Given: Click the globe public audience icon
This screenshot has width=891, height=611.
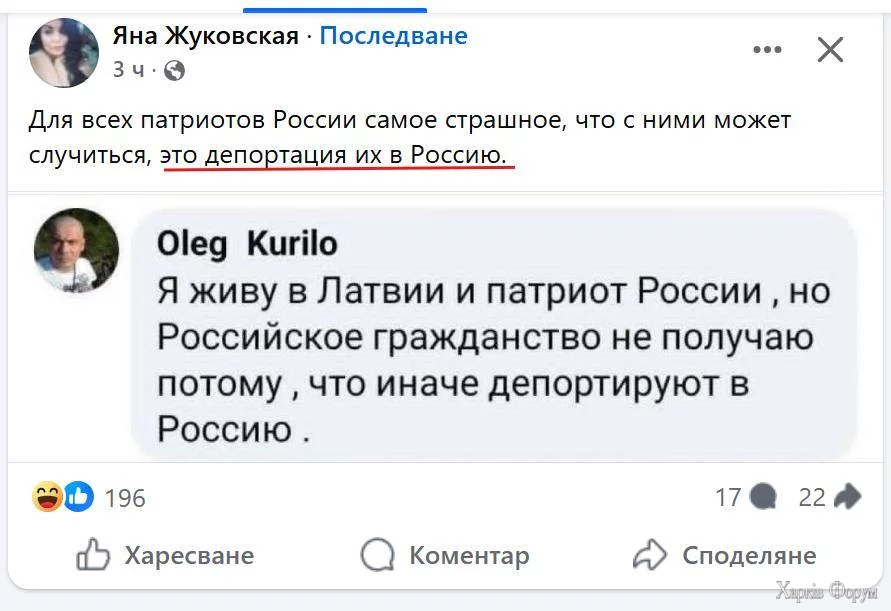Looking at the screenshot, I should point(174,70).
